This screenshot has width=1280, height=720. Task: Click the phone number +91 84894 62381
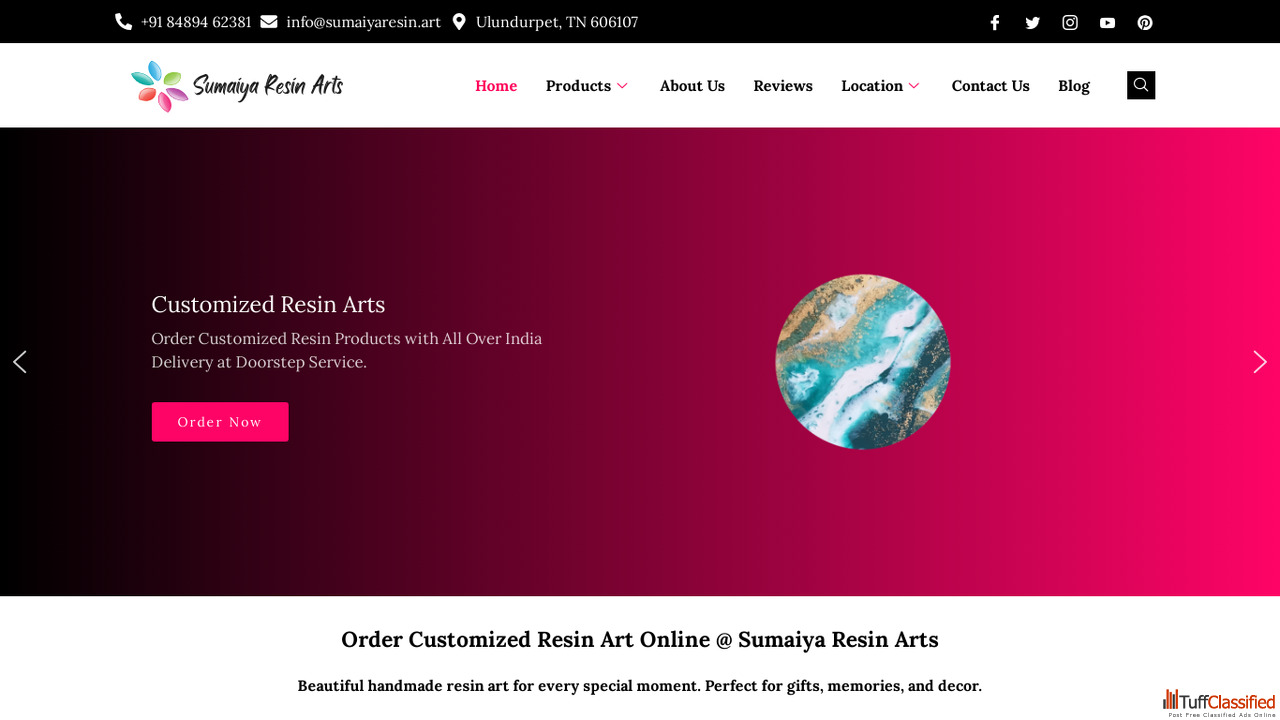coord(195,22)
